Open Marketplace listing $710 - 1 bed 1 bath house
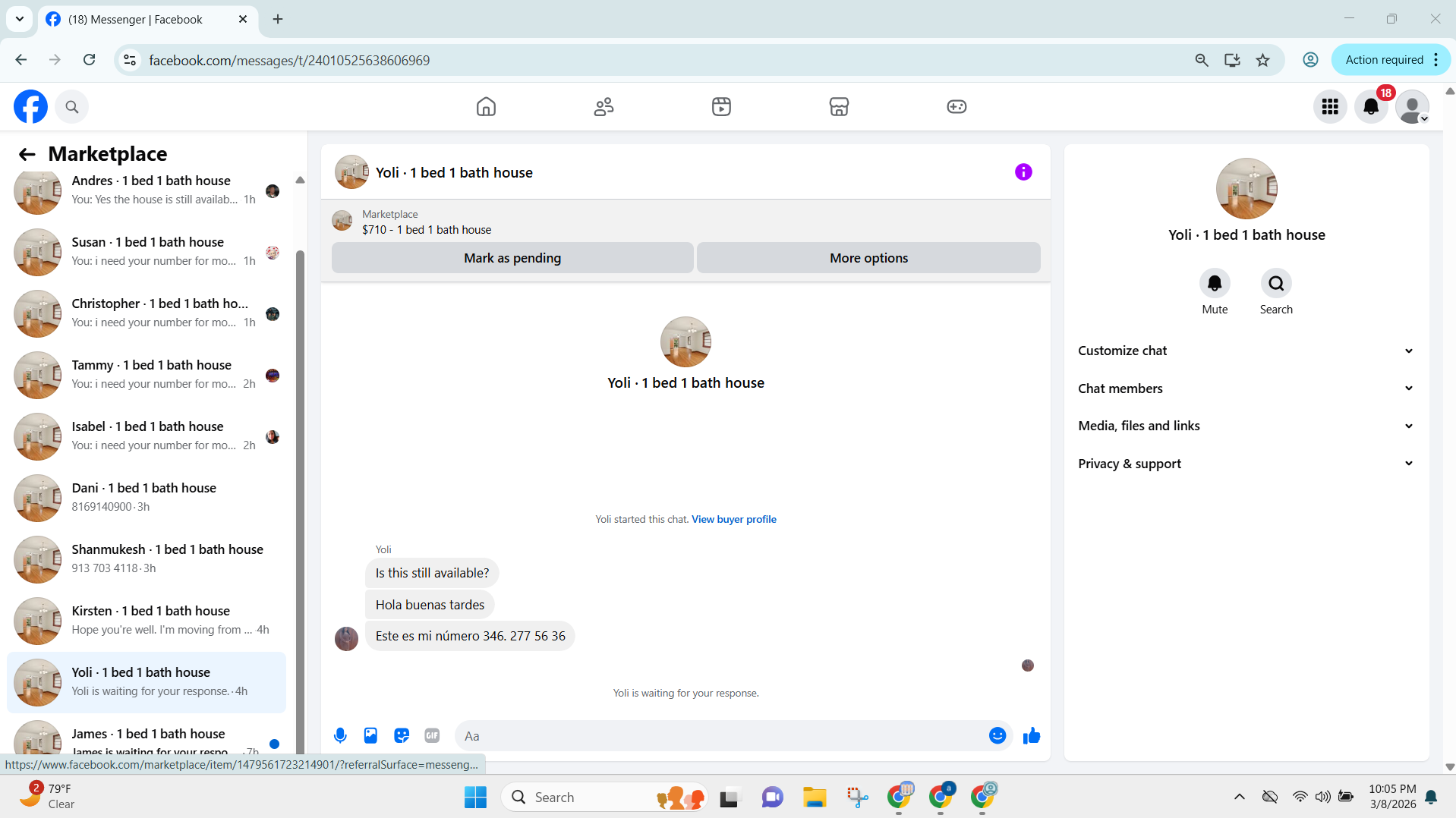Screen dimensions: 1456x818 [x=427, y=230]
